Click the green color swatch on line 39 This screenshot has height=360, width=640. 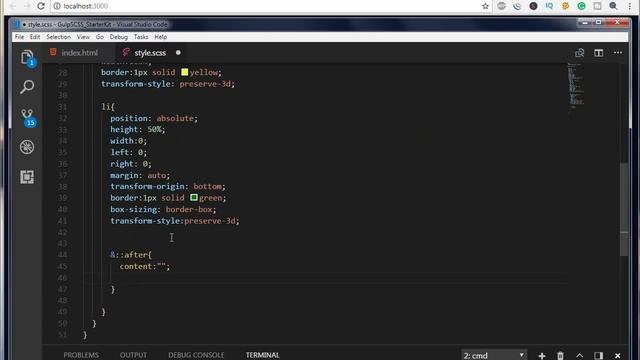coord(194,198)
